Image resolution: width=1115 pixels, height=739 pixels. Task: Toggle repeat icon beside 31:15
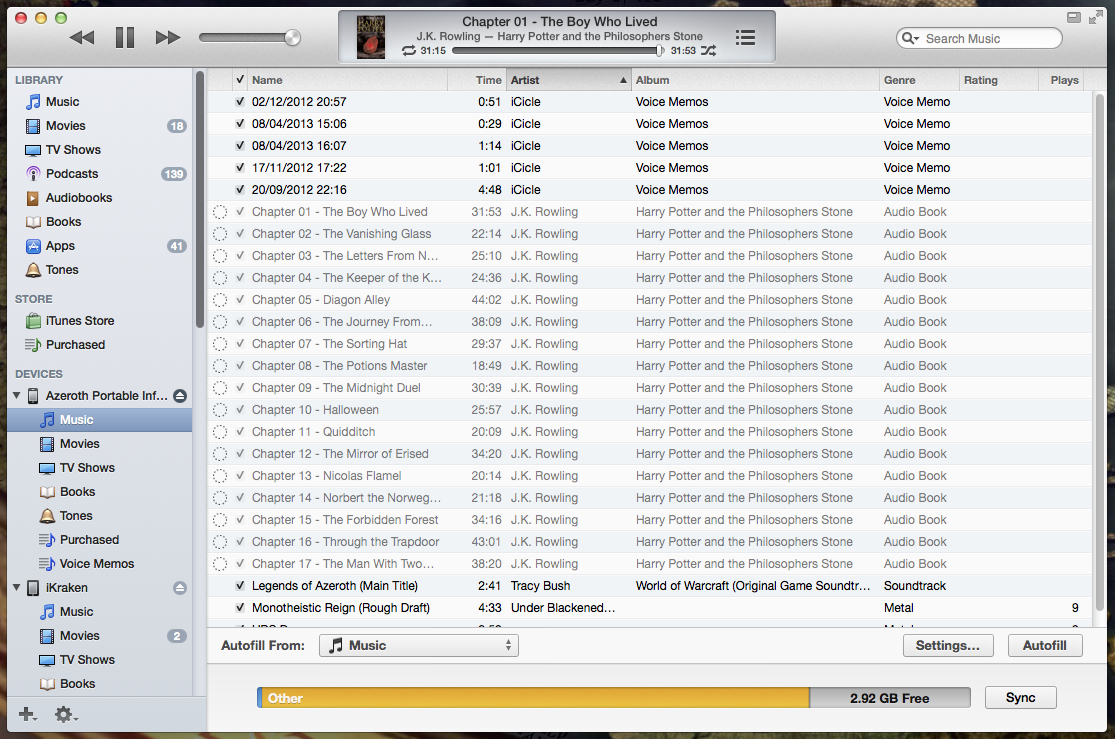tap(409, 50)
